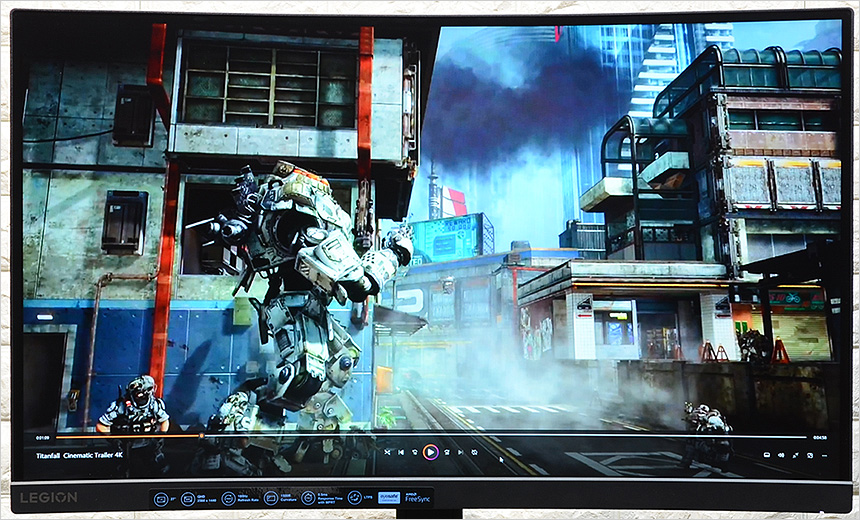Click the volume speaker icon
This screenshot has width=860, height=520.
781,455
